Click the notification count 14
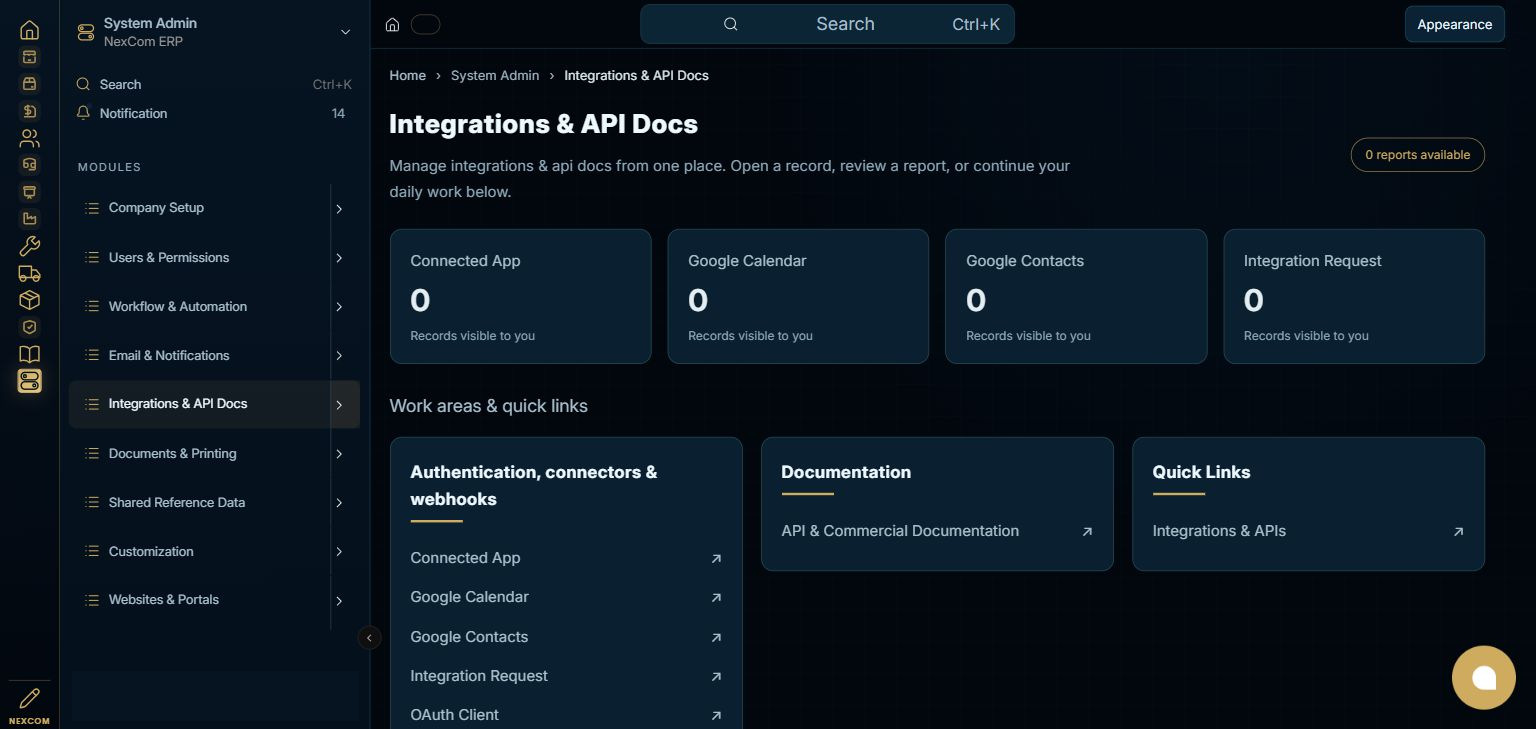 pyautogui.click(x=338, y=114)
